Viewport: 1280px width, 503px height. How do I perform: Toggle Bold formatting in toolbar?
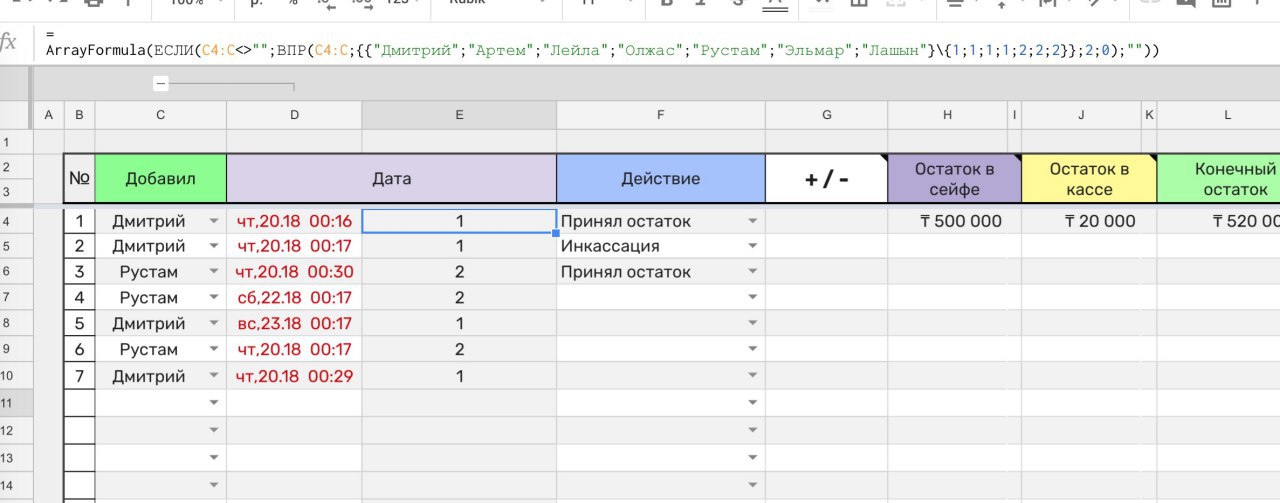coord(667,3)
